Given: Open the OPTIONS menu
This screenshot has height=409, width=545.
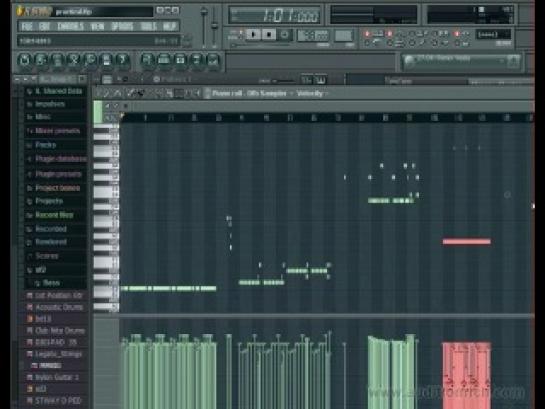Looking at the screenshot, I should click(122, 26).
